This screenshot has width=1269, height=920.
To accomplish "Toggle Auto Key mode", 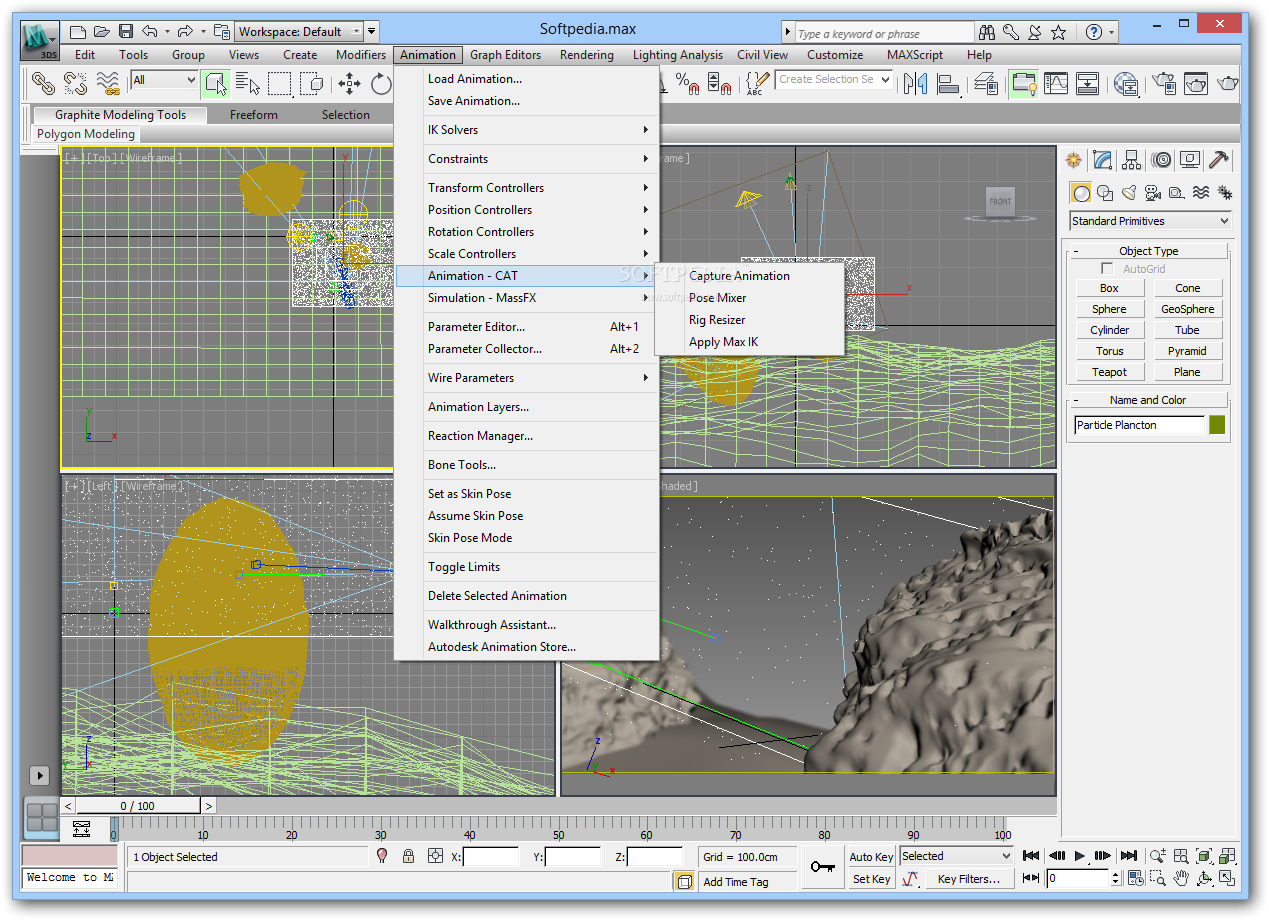I will (871, 857).
